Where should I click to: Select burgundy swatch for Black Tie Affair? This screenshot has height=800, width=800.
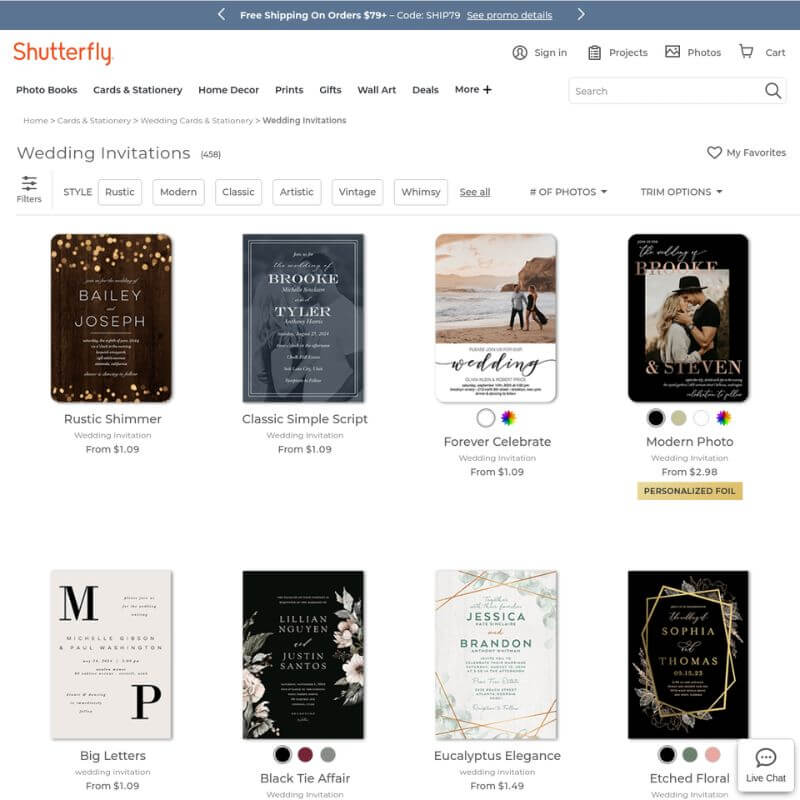pyautogui.click(x=305, y=754)
